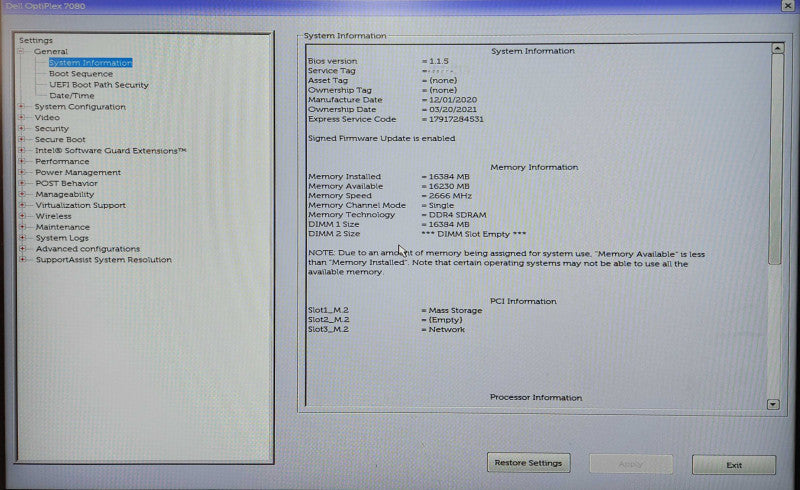Click the Restore Settings button
Viewport: 800px width, 490px height.
529,463
